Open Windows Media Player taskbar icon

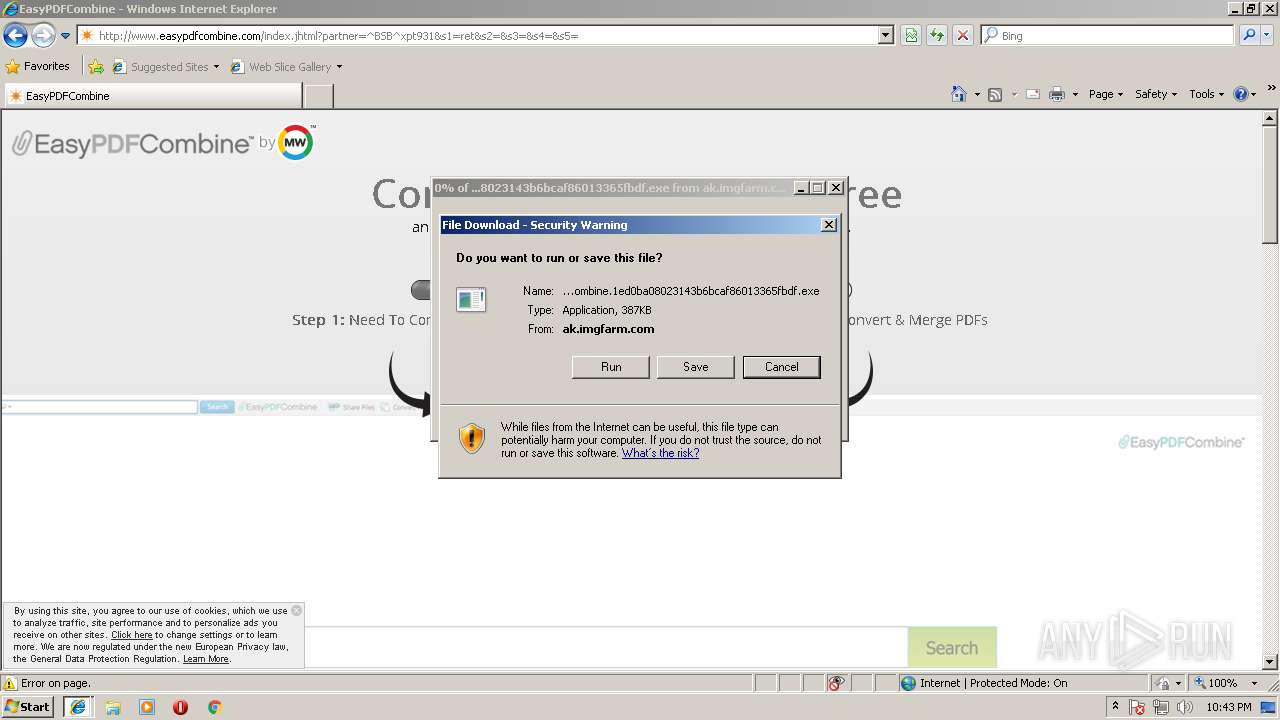click(x=147, y=707)
